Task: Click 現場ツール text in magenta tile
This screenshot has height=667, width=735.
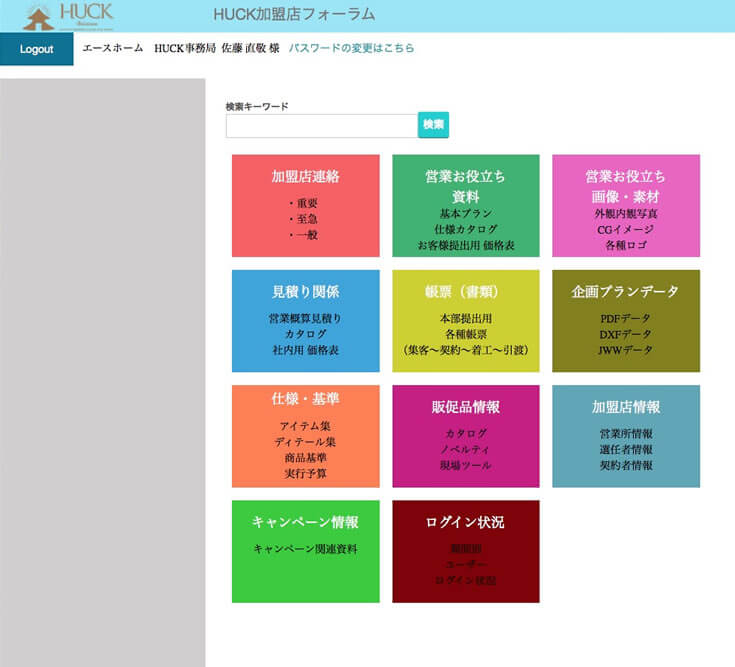Action: (466, 465)
